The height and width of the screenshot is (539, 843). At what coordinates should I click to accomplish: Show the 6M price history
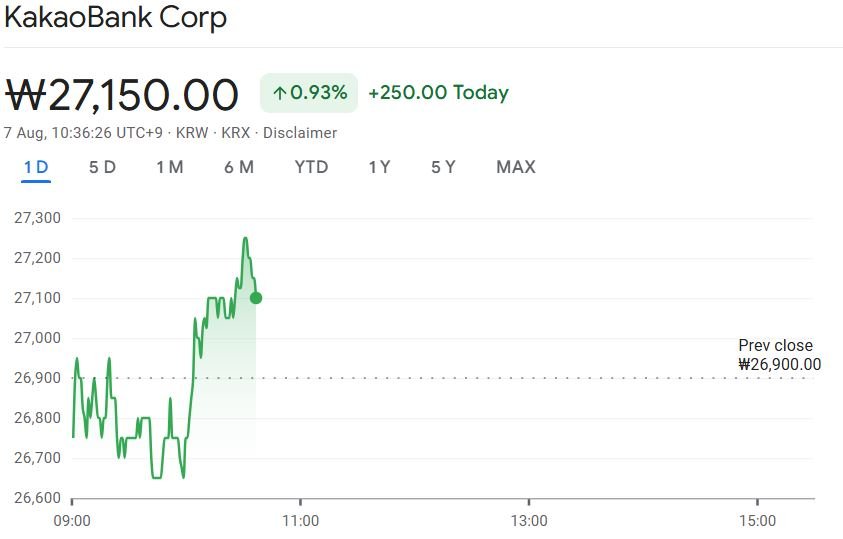(x=239, y=167)
